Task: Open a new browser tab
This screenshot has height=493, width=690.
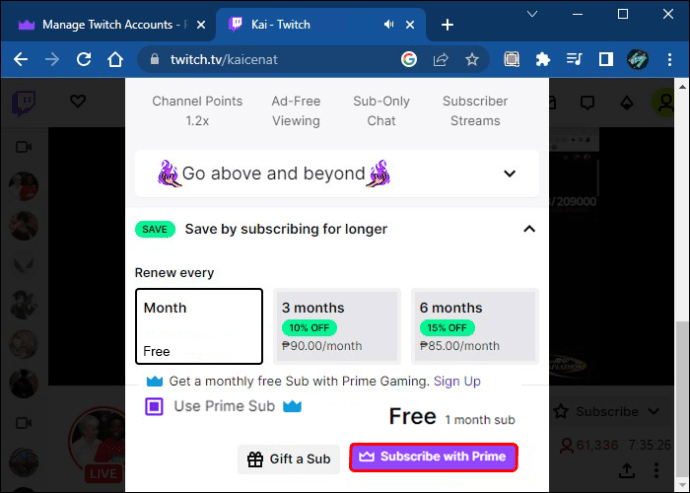Action: tap(447, 25)
